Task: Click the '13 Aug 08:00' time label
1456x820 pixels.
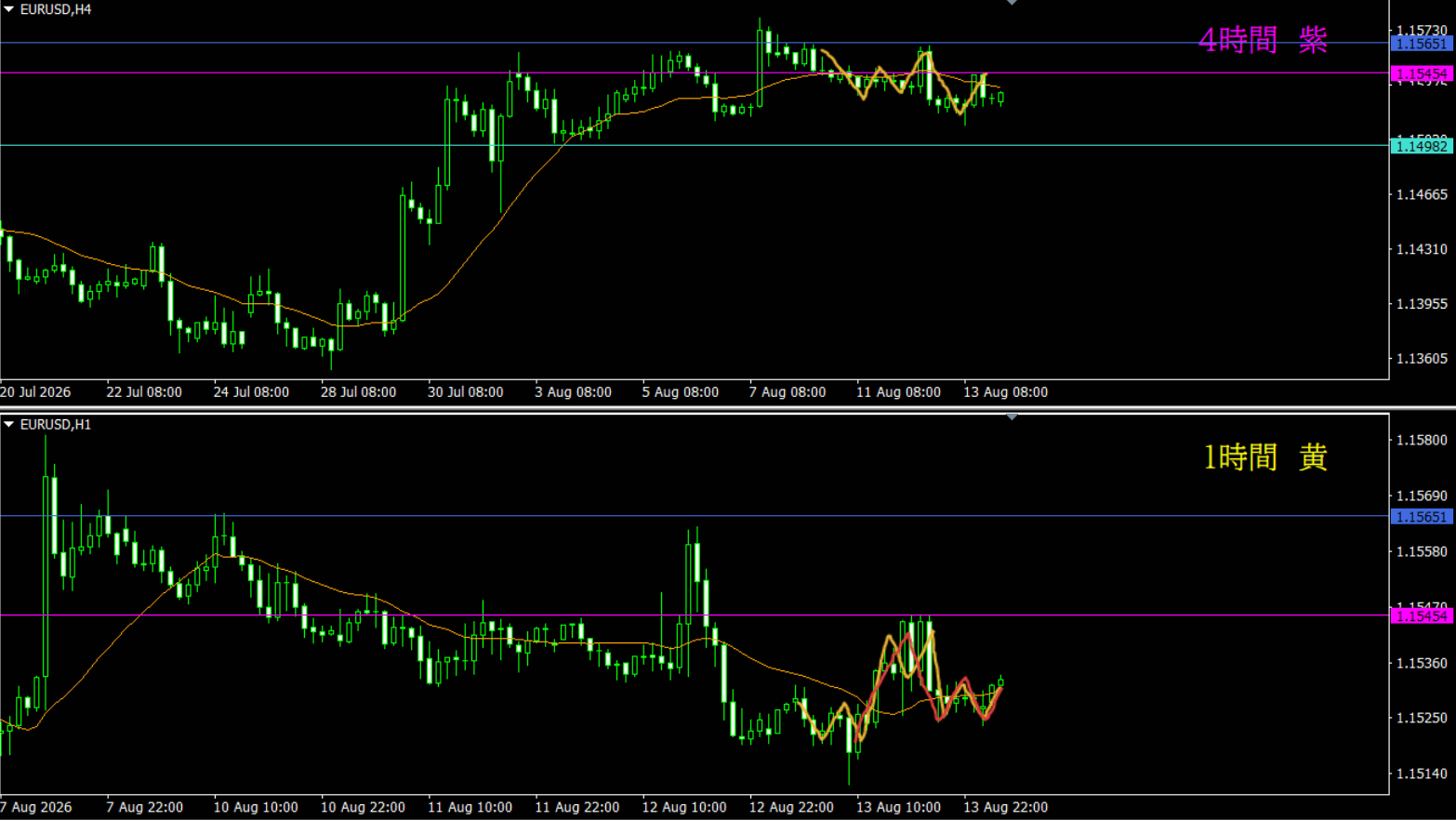Action: pos(1005,392)
